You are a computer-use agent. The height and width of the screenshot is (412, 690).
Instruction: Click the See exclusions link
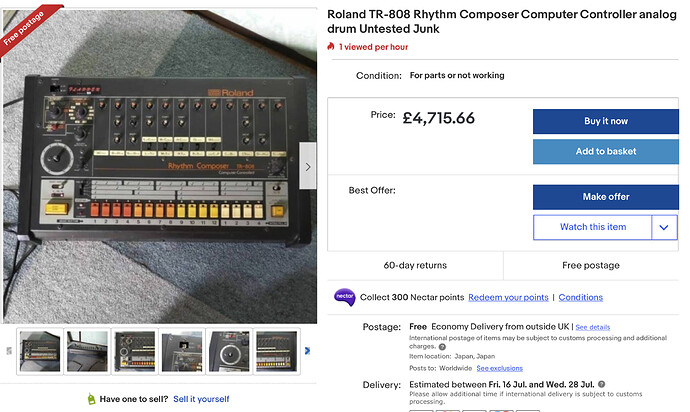pyautogui.click(x=499, y=368)
